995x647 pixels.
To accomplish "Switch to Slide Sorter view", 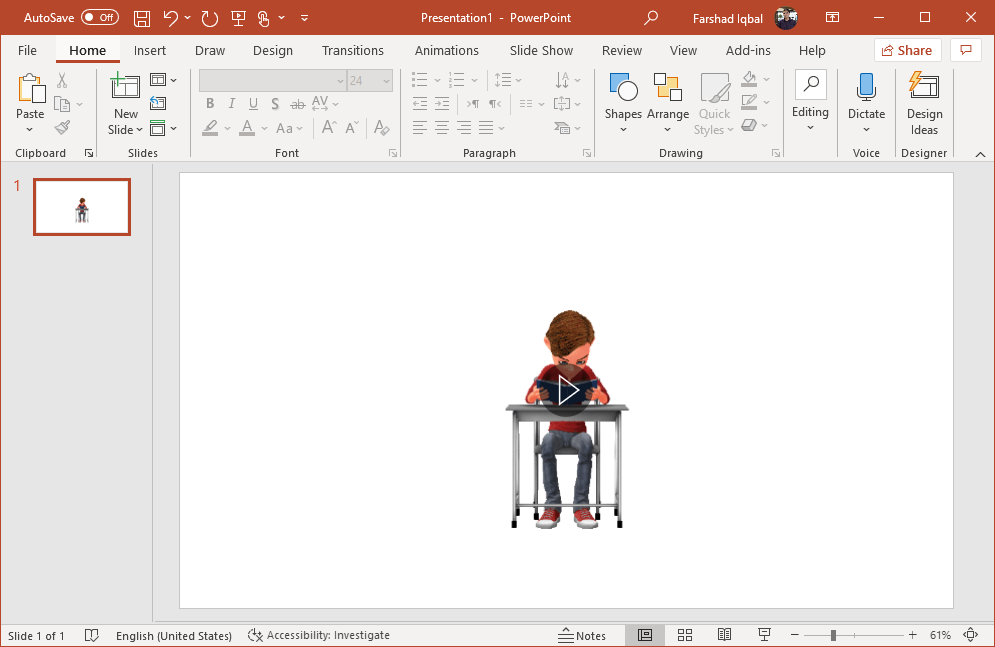I will 685,635.
